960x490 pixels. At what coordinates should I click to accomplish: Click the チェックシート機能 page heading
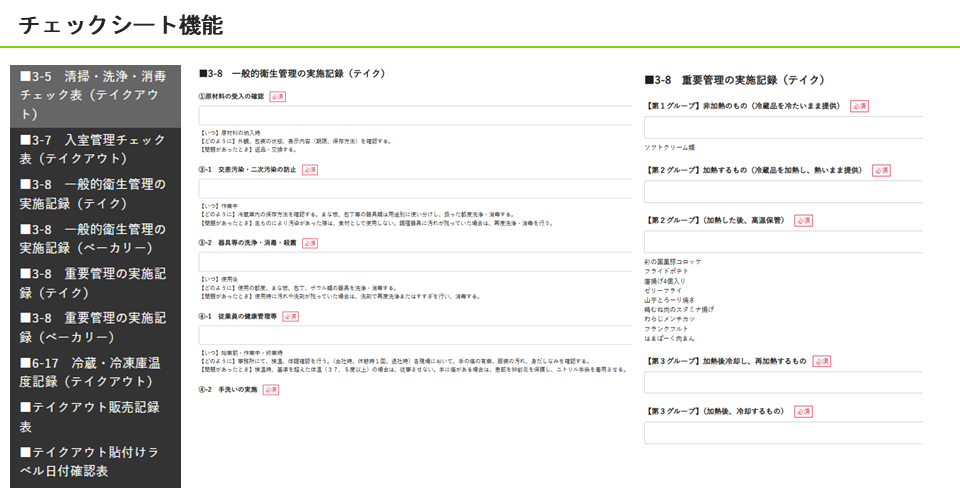pos(121,25)
